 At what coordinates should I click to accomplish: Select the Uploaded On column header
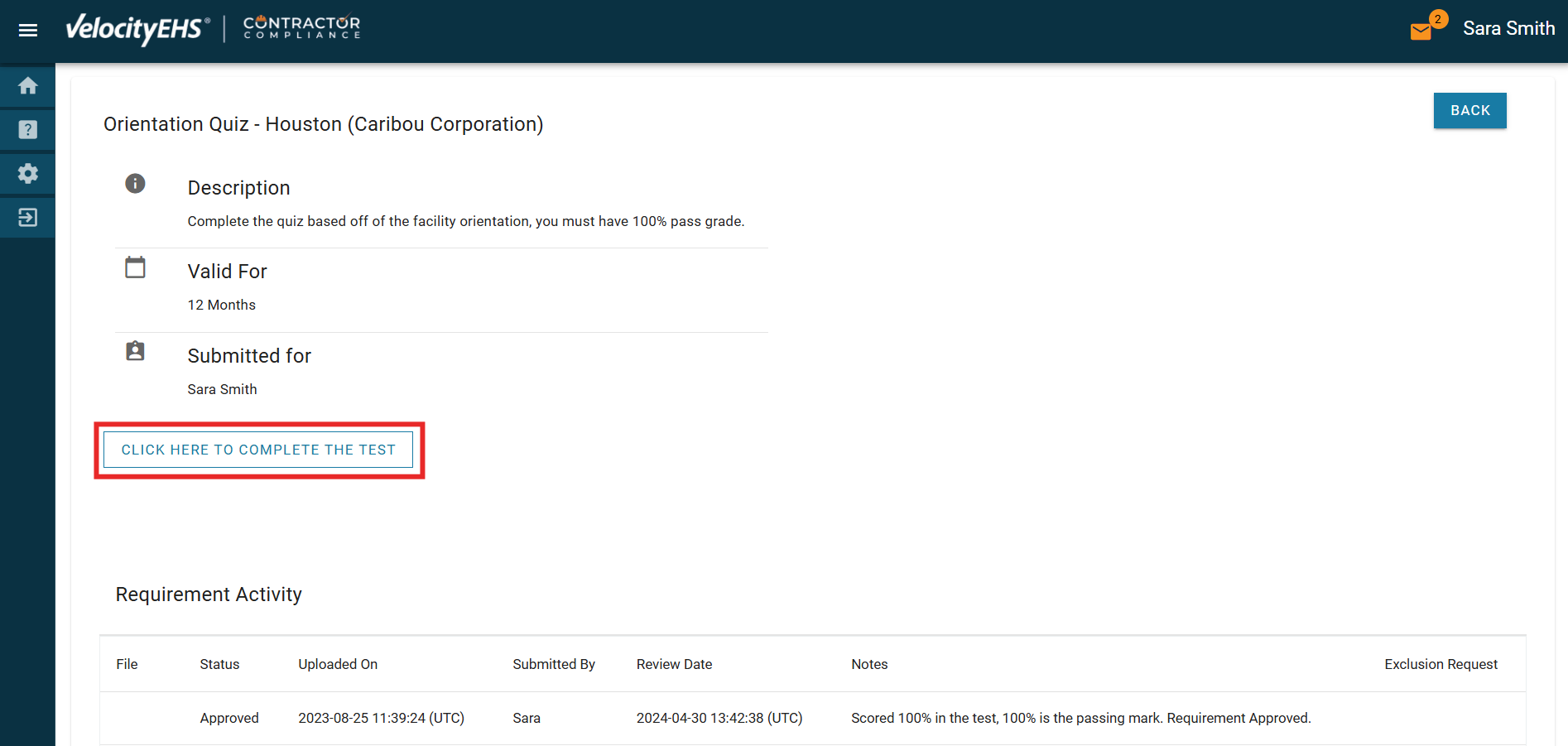(x=338, y=664)
